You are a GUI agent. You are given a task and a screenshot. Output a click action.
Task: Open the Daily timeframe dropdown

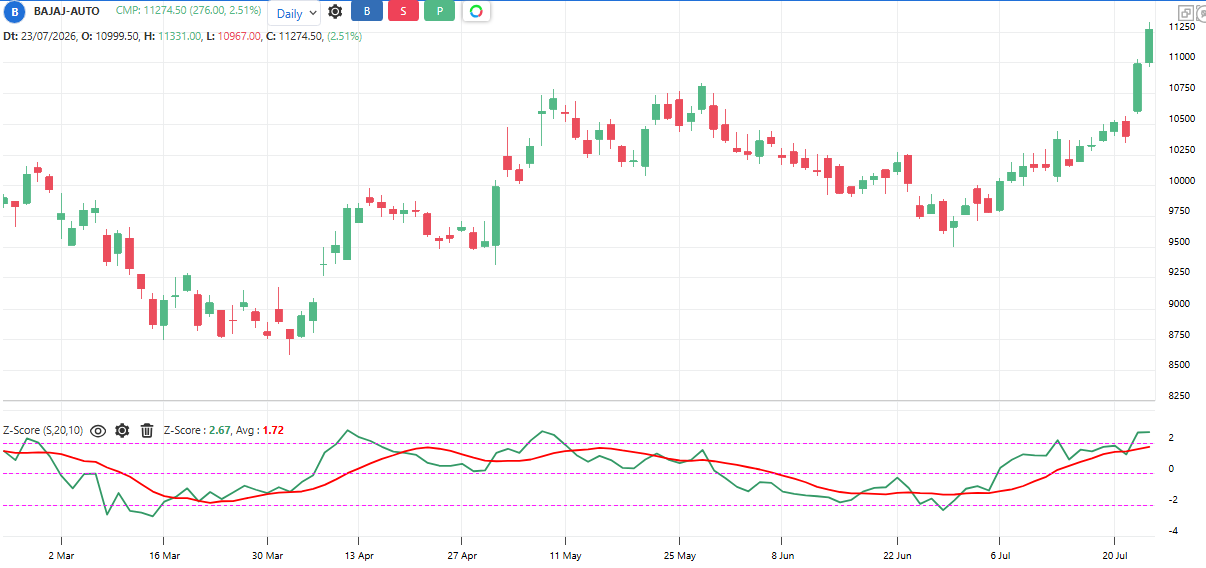tap(295, 13)
